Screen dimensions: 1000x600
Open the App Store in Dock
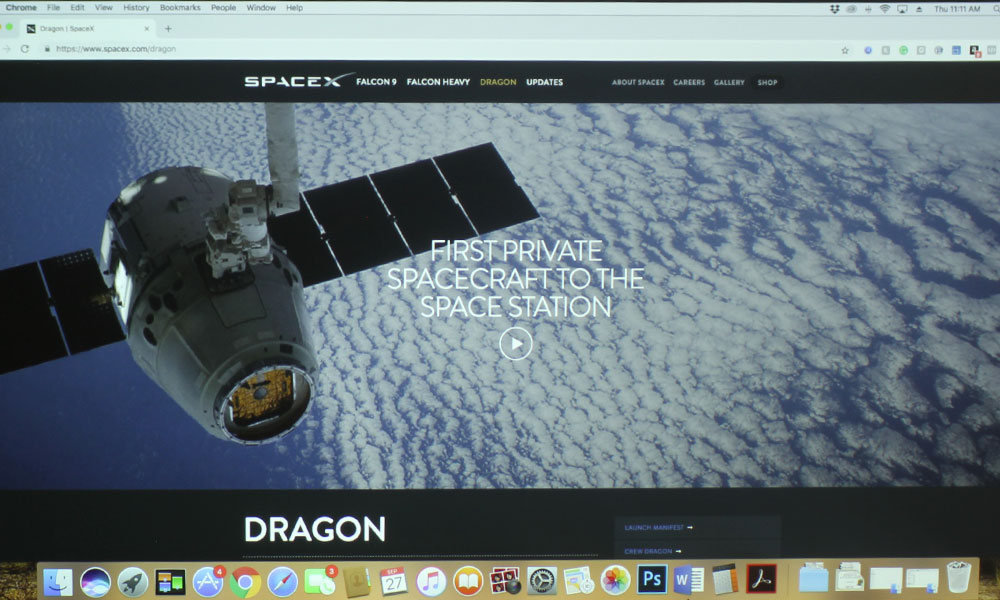click(x=208, y=581)
